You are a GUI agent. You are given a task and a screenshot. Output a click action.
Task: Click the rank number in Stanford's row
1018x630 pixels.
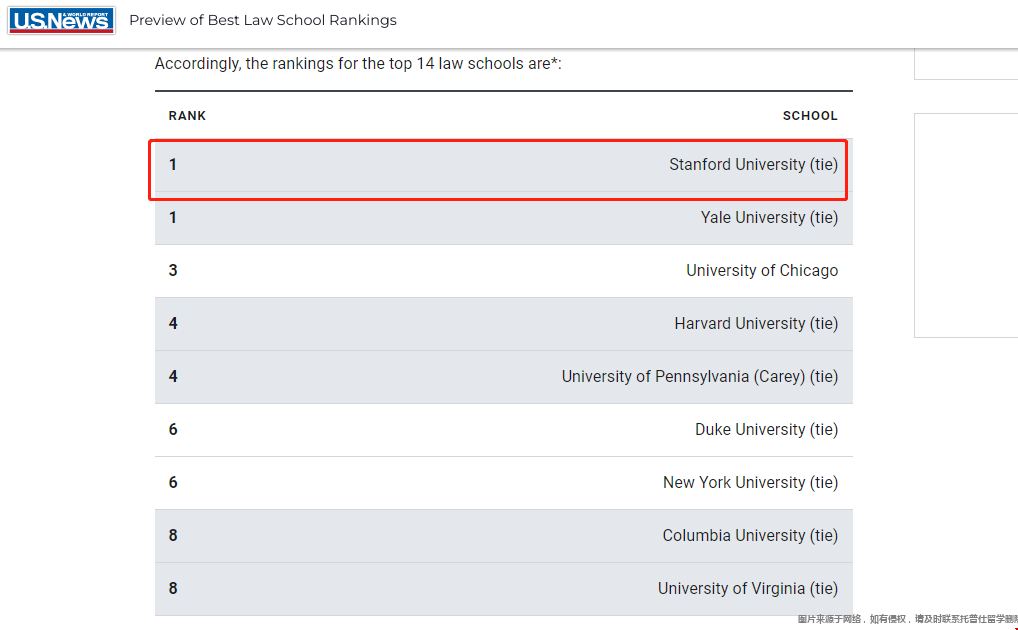(173, 165)
